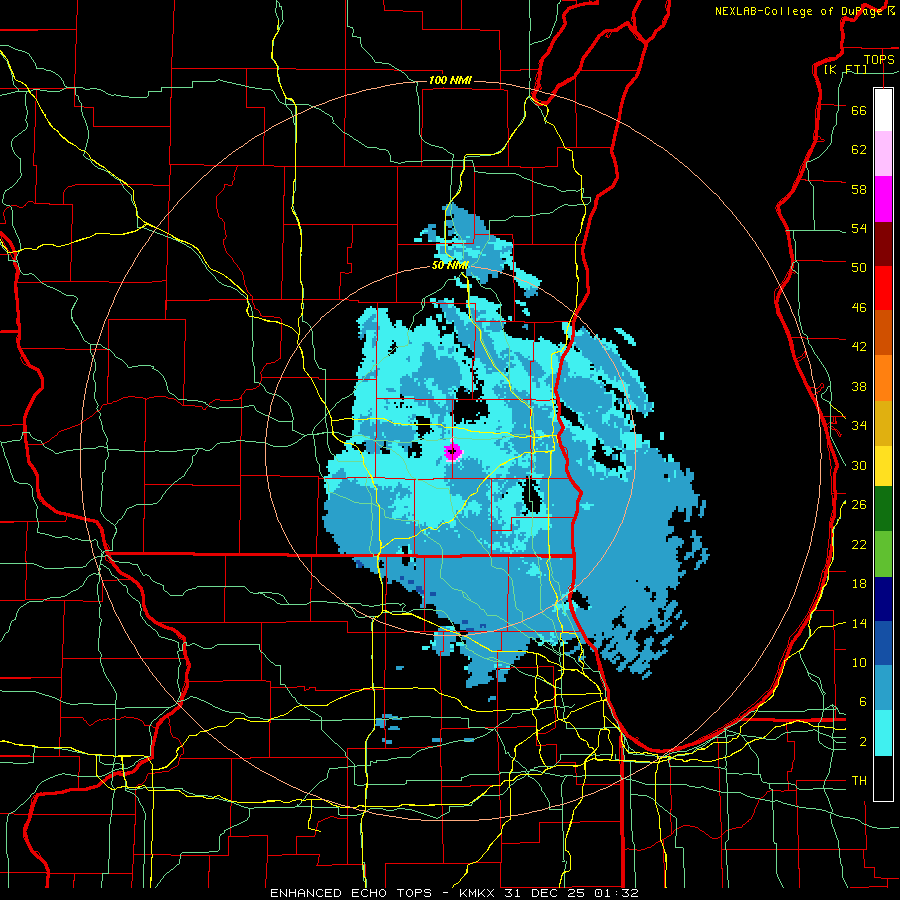This screenshot has height=900, width=900.
Task: Click the bright red legend swatch
Action: pos(883,288)
